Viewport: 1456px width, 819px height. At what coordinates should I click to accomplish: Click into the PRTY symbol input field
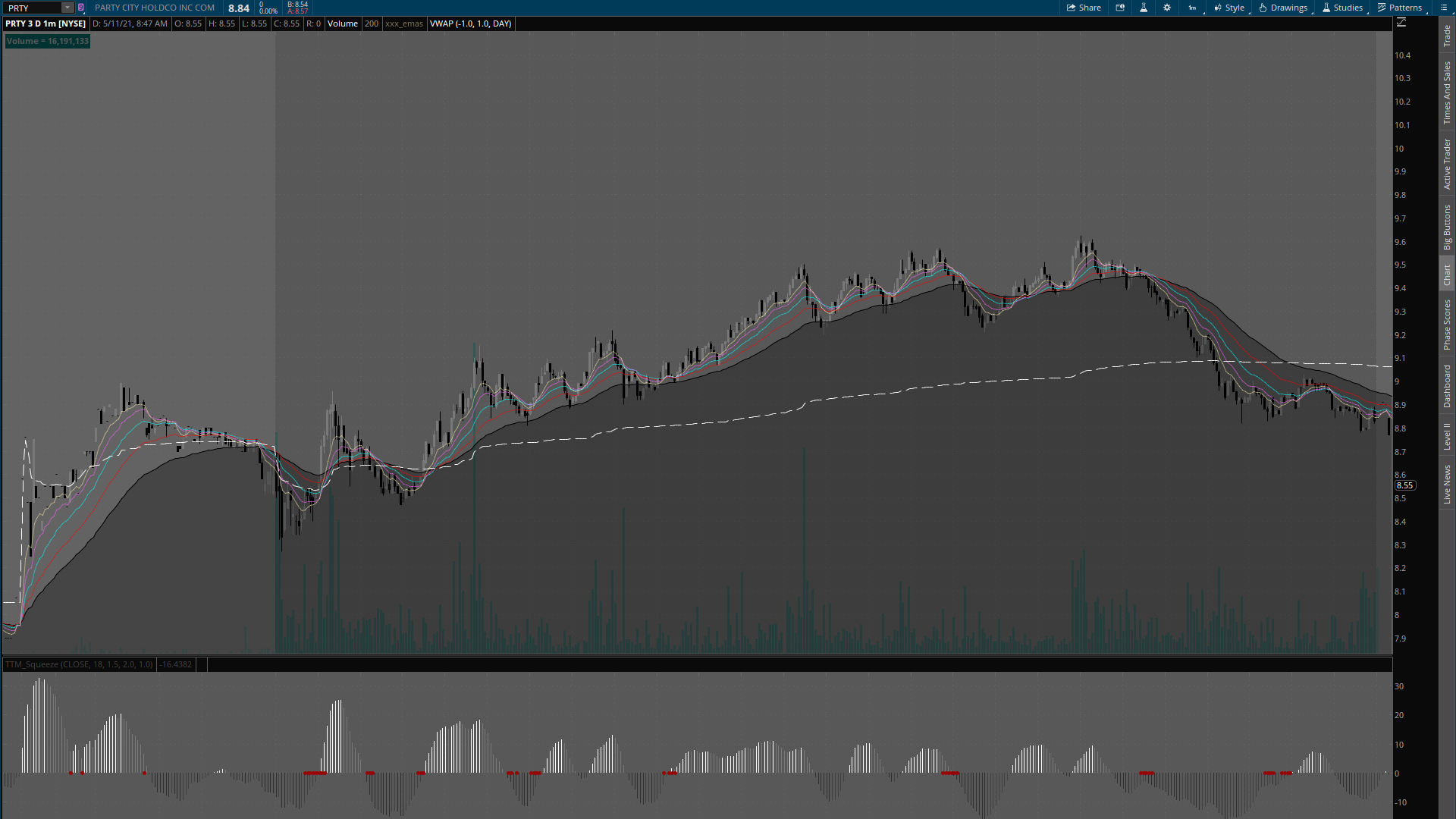[x=32, y=8]
